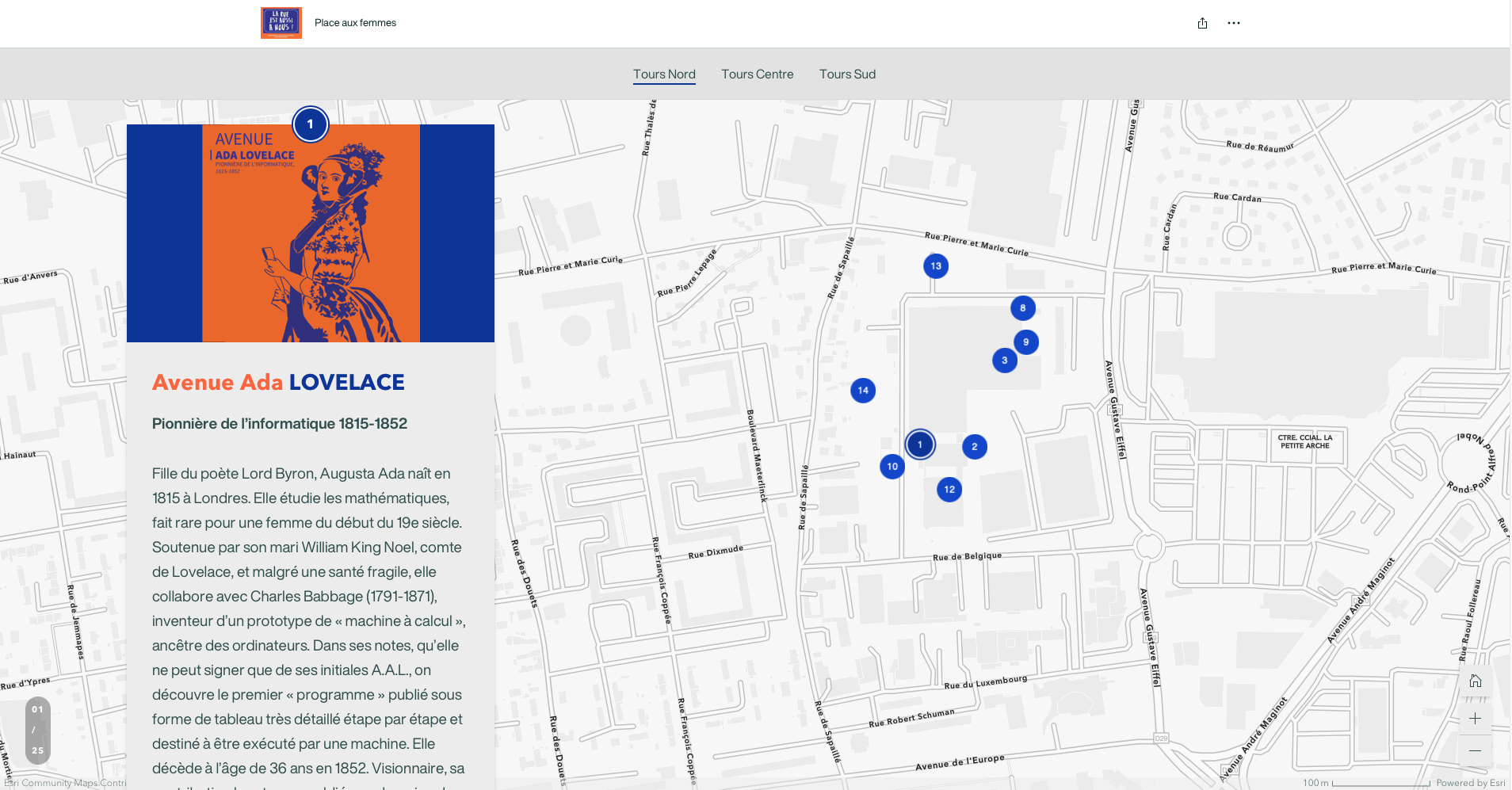Click the Place aux femmes title
Viewport: 1512px width, 790px height.
(x=355, y=23)
